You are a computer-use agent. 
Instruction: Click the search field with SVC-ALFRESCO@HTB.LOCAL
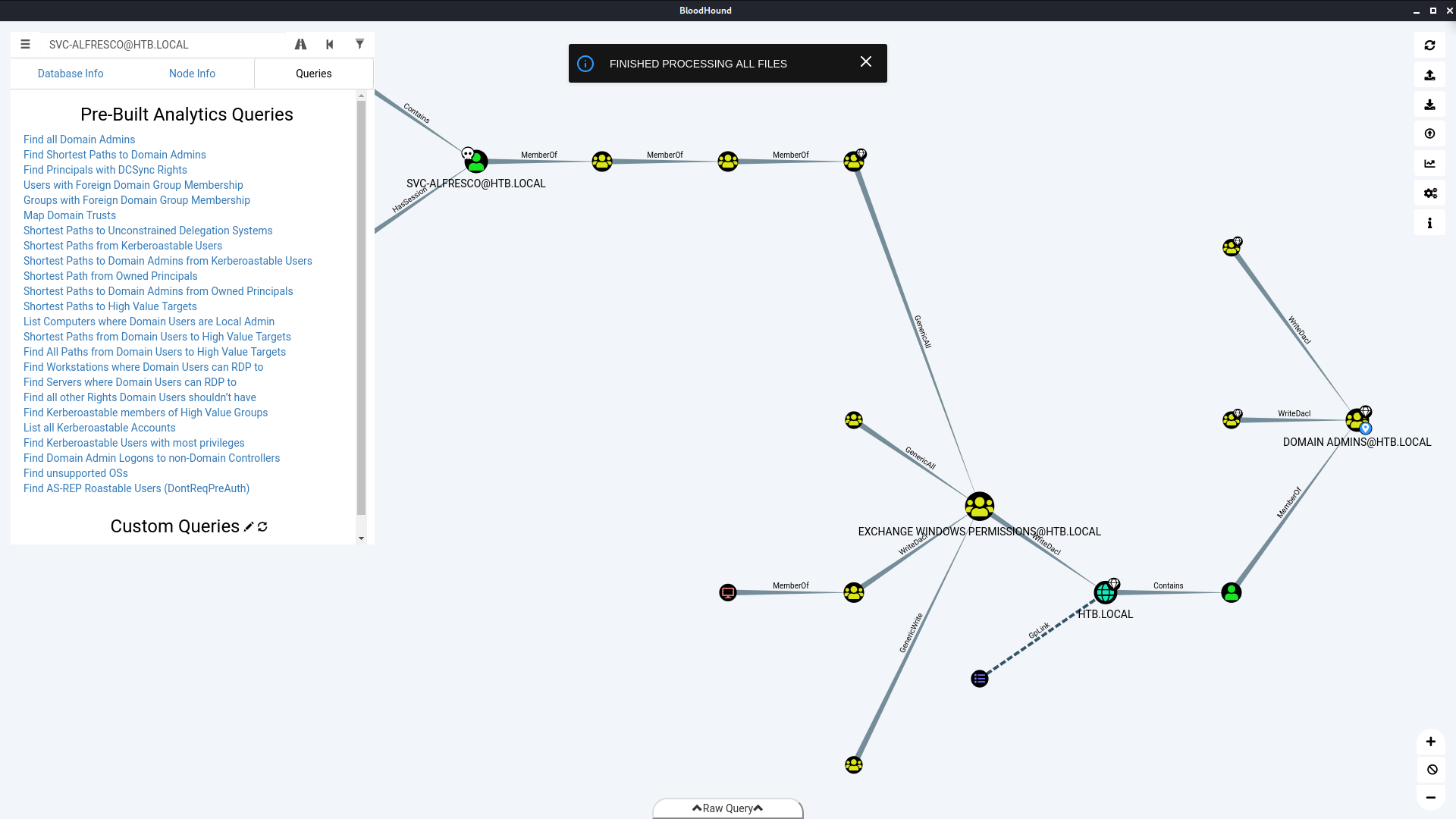click(163, 45)
